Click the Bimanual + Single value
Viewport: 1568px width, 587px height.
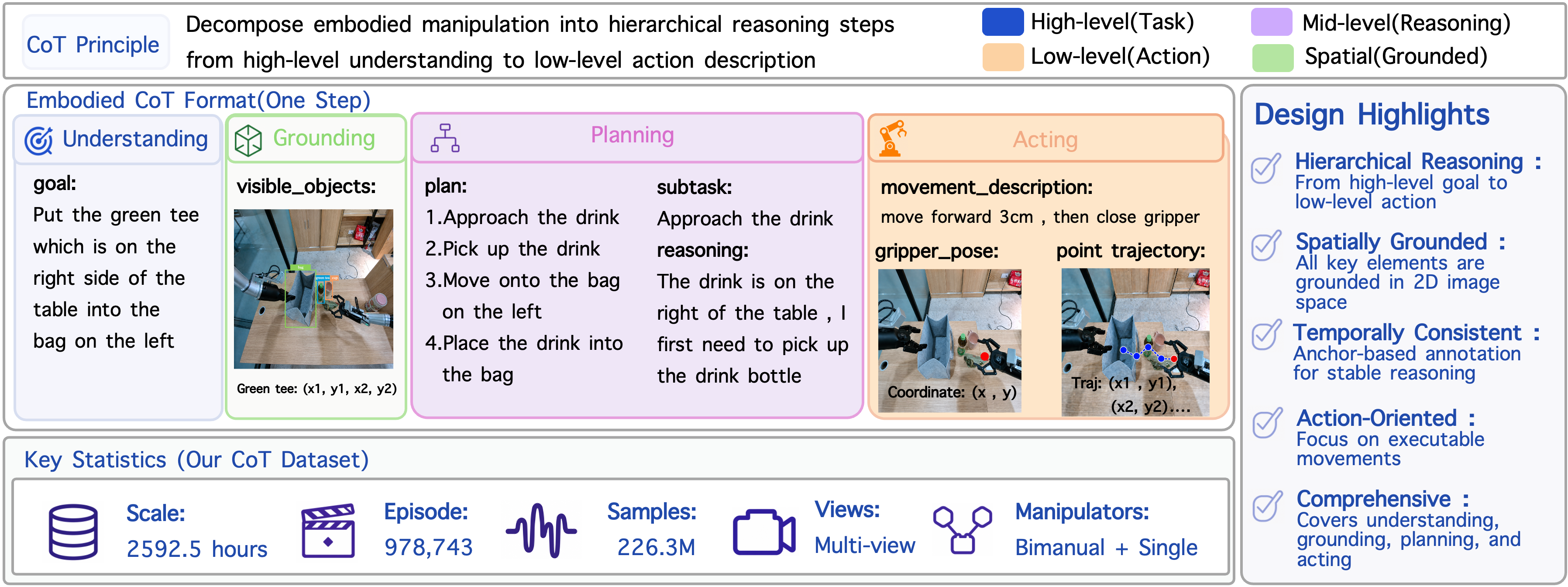[x=1106, y=547]
